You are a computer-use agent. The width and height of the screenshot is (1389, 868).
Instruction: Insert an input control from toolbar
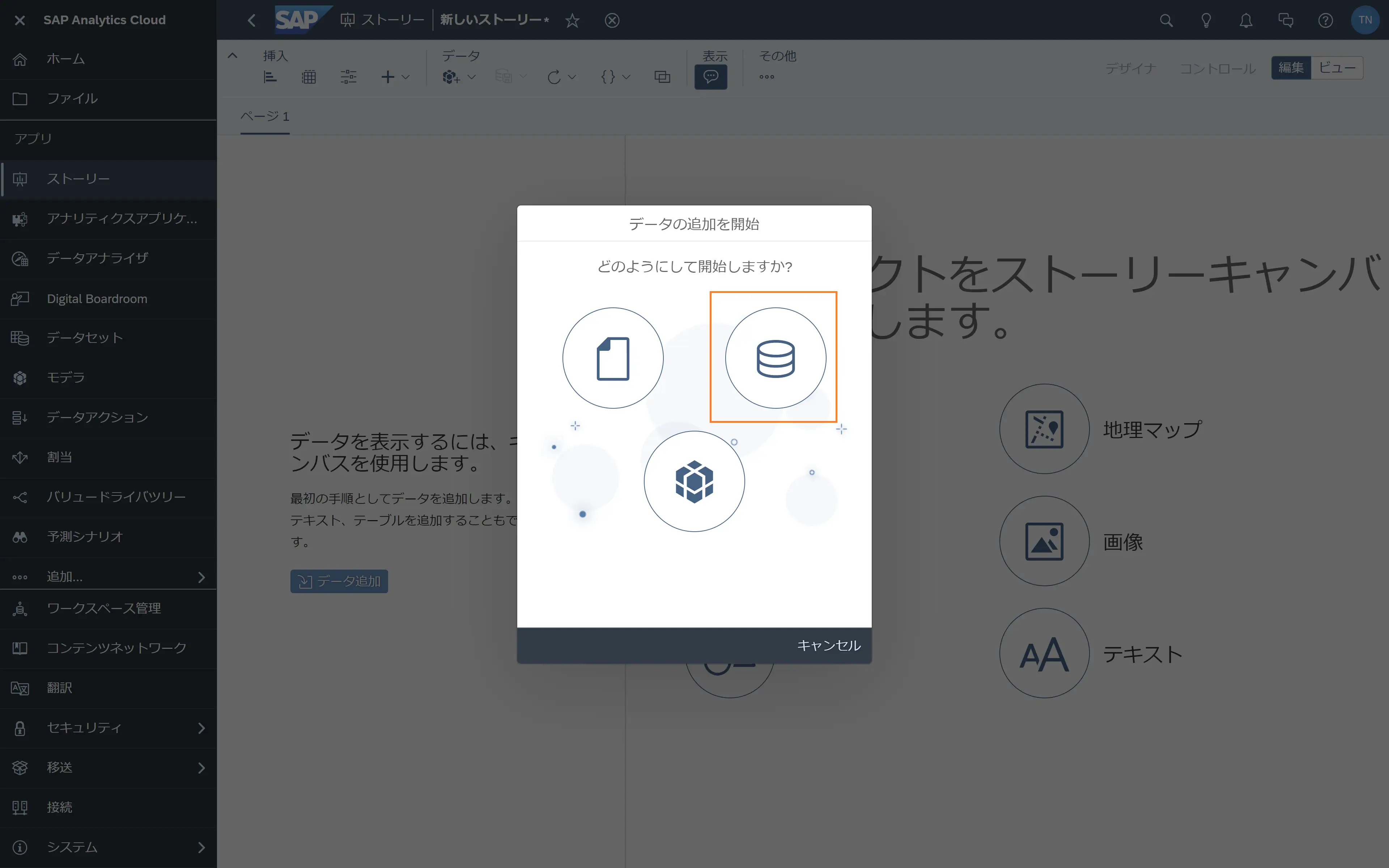coord(348,76)
